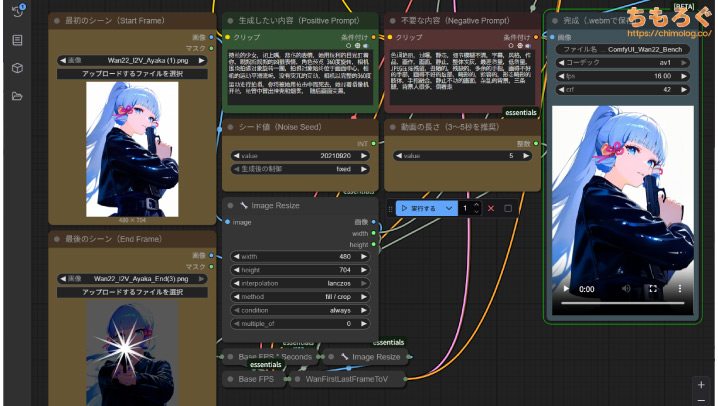This screenshot has height=406, width=718.
Task: Open the workflow list sidebar icon
Action: [x=17, y=40]
